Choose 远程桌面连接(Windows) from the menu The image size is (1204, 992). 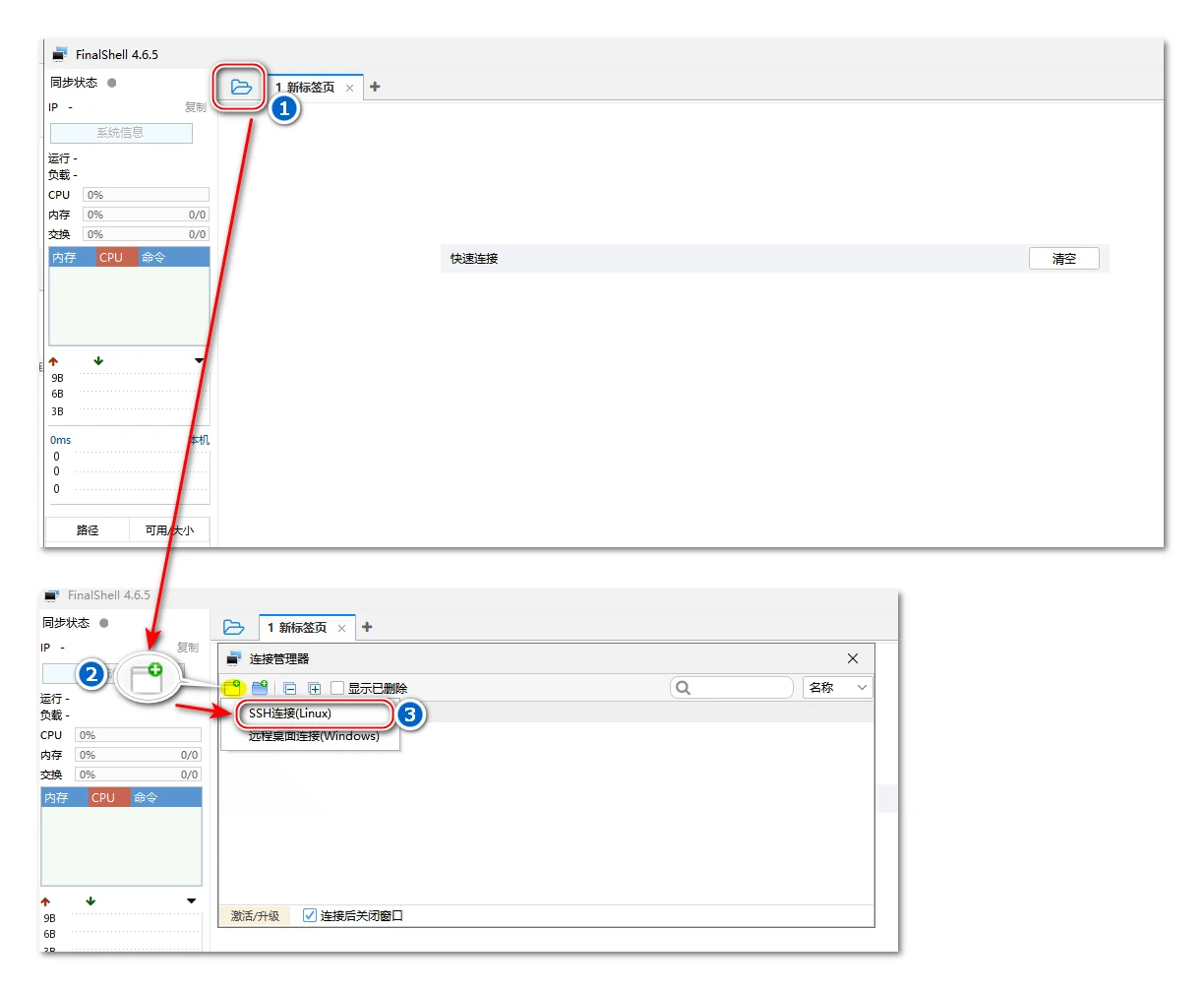pos(314,736)
